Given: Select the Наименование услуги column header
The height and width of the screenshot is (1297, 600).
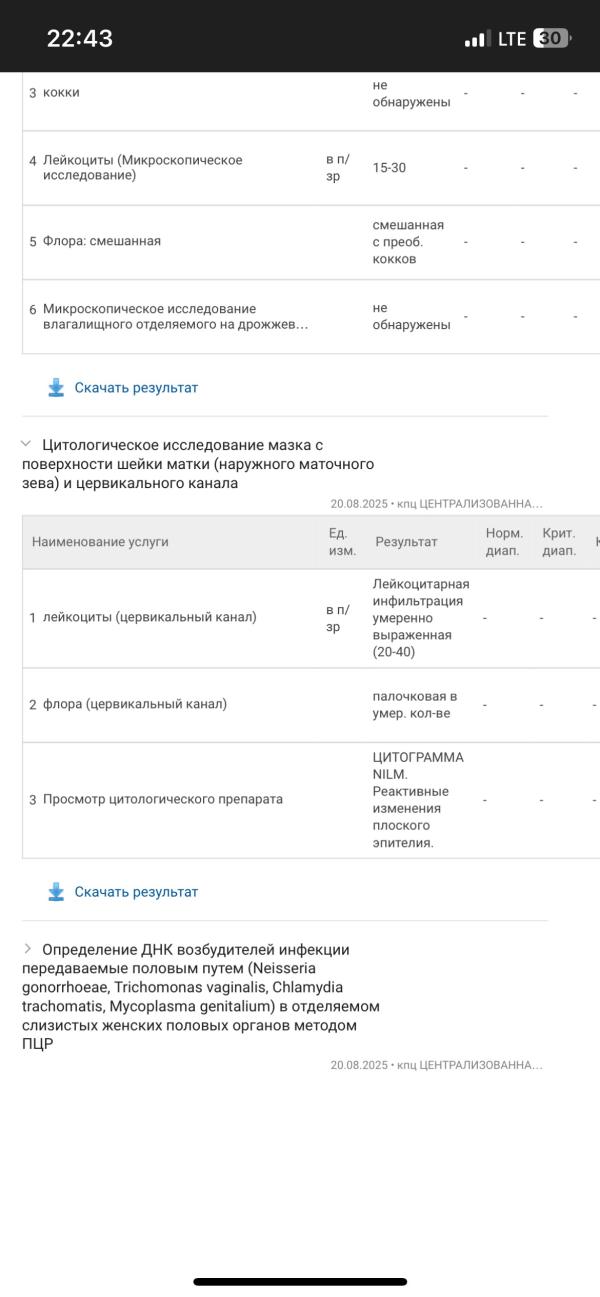Looking at the screenshot, I should 100,542.
